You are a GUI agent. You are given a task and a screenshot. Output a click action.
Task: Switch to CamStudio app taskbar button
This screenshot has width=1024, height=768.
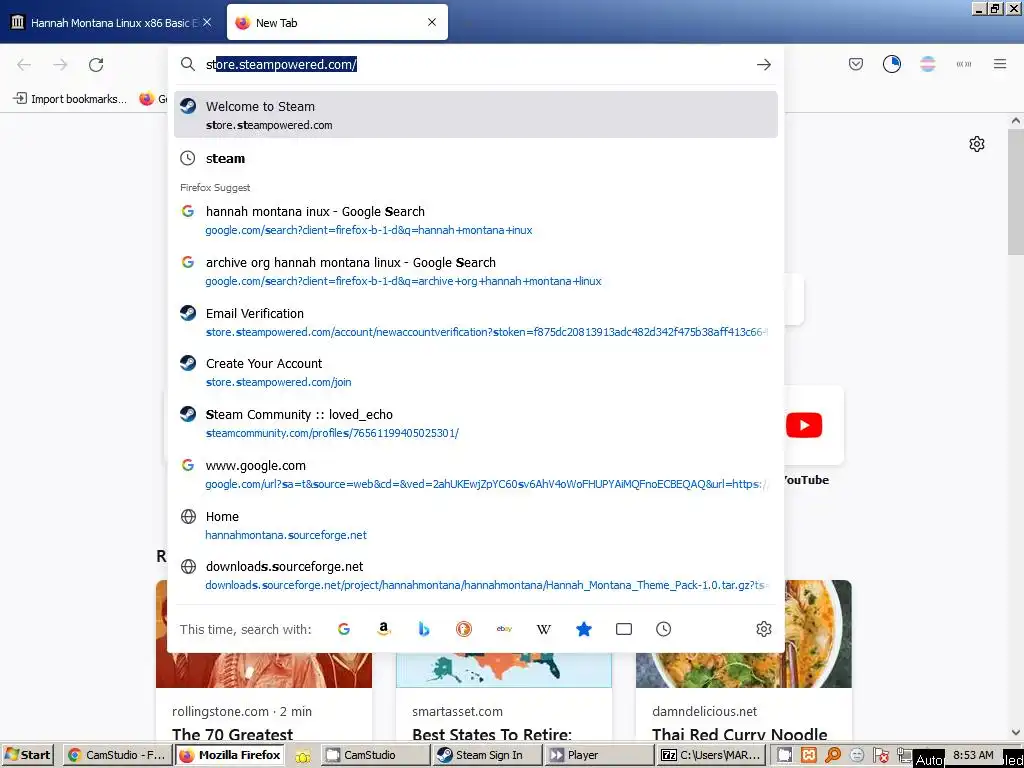click(x=375, y=755)
